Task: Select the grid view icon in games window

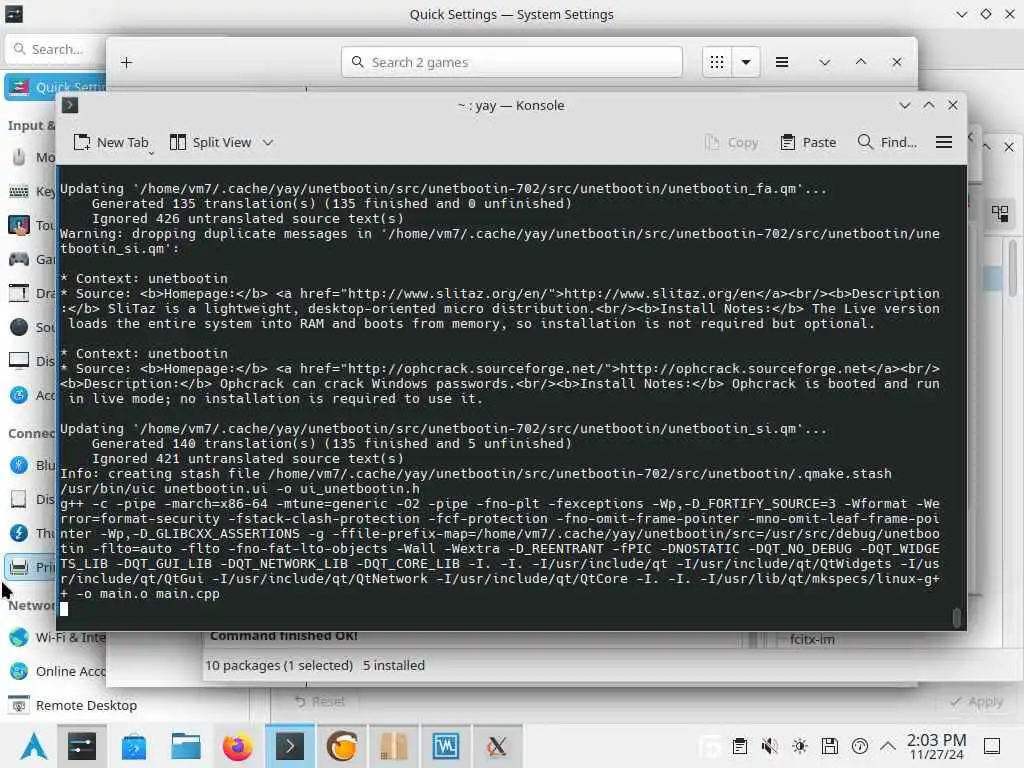Action: (717, 62)
